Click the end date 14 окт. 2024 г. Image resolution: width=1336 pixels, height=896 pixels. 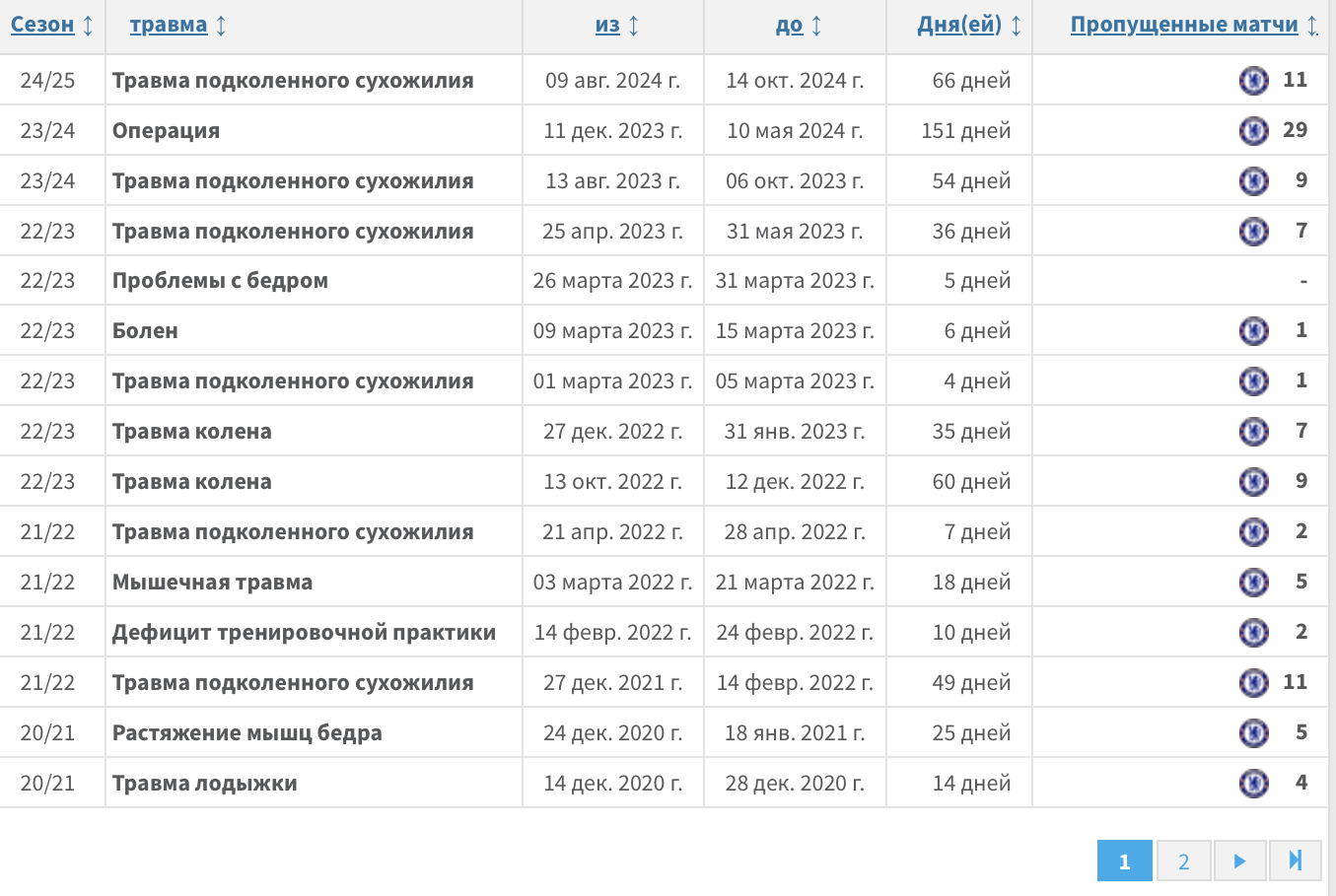click(795, 80)
